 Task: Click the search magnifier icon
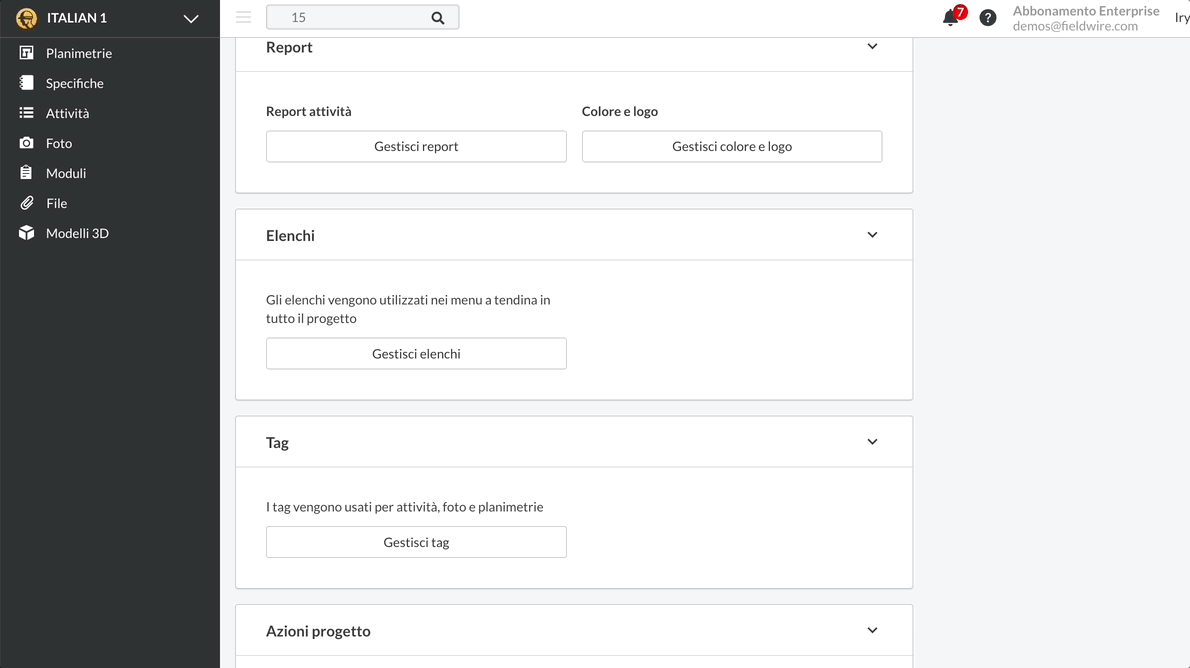437,16
